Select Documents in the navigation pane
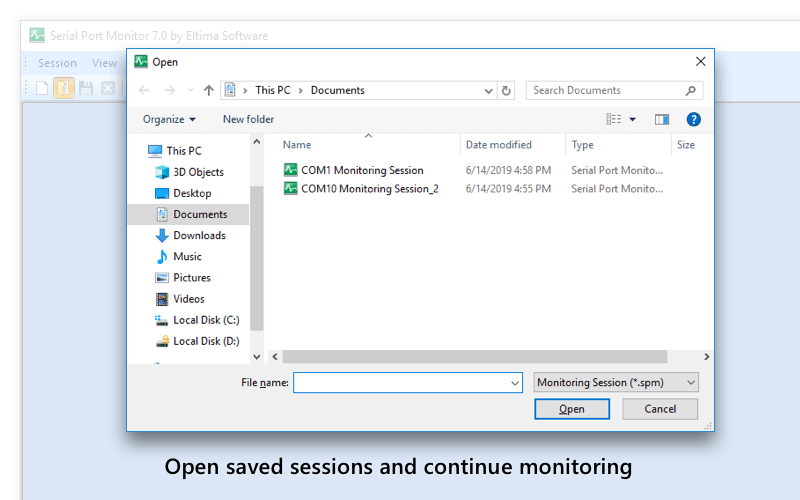 point(188,214)
